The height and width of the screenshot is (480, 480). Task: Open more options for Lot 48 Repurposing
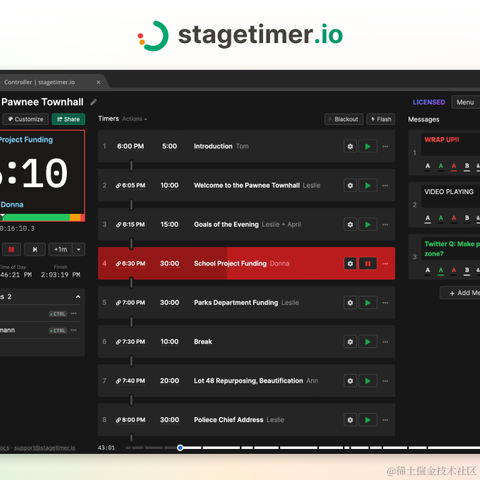click(385, 381)
